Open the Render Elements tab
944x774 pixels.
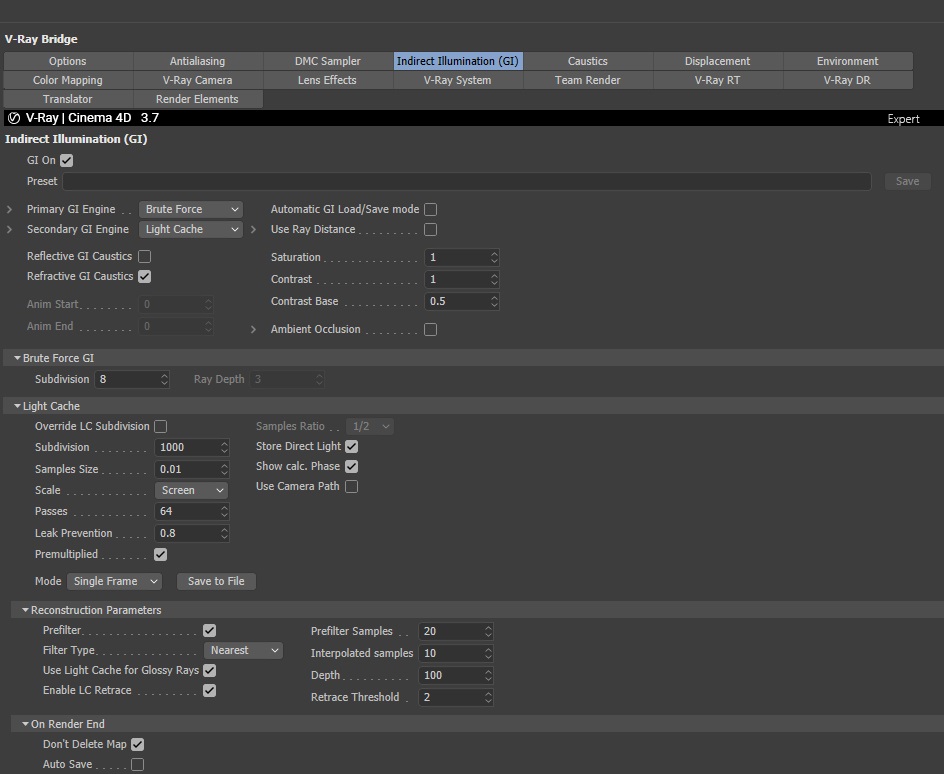197,99
